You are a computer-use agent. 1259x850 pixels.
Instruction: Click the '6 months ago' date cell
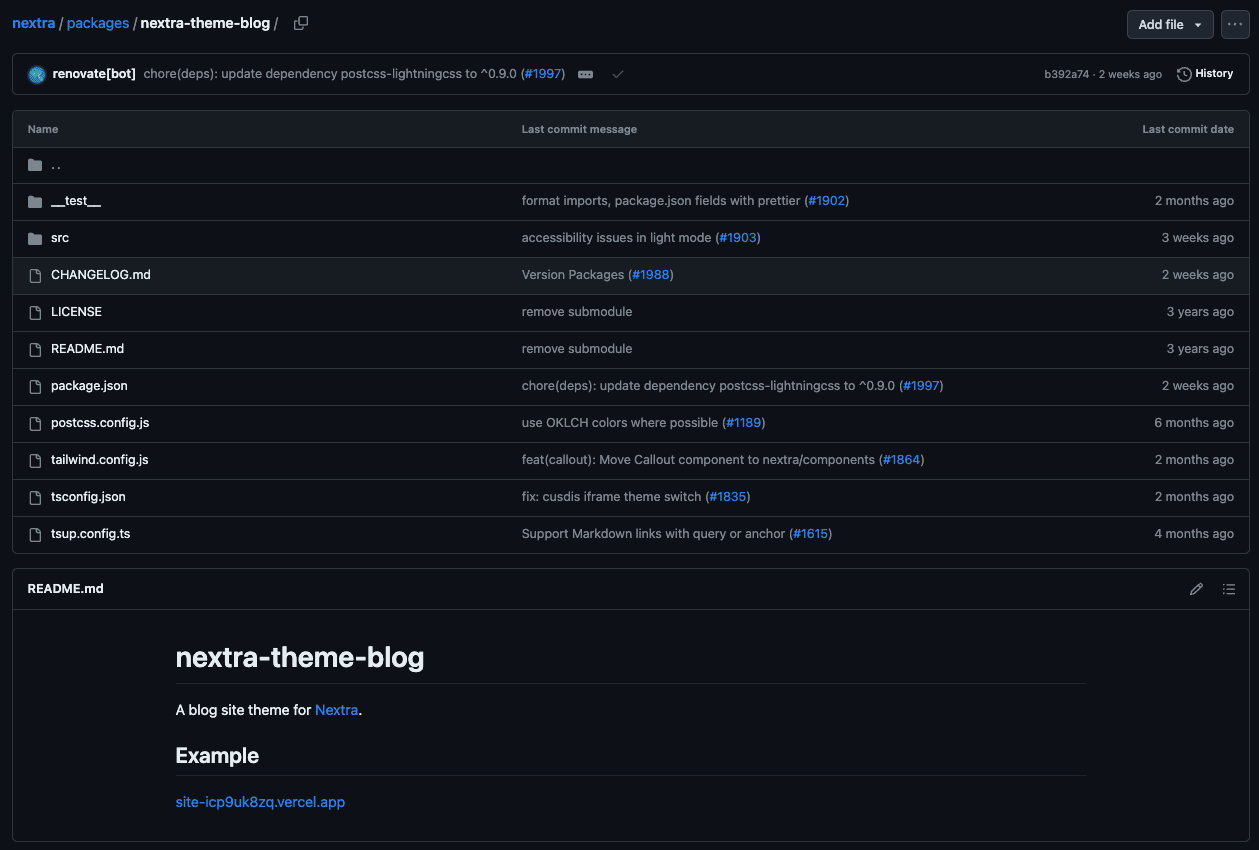[1194, 423]
